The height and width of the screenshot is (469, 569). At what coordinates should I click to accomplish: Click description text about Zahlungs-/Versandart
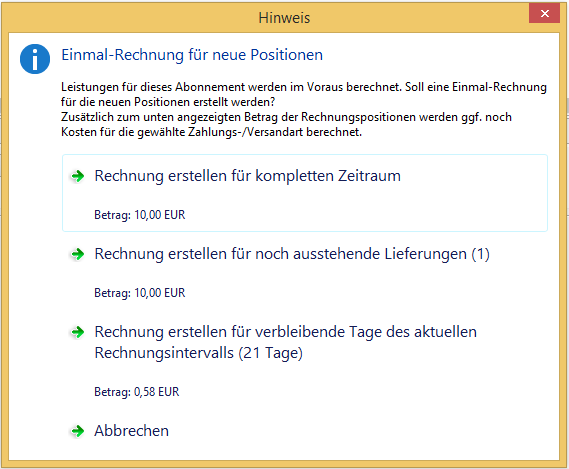(x=286, y=125)
